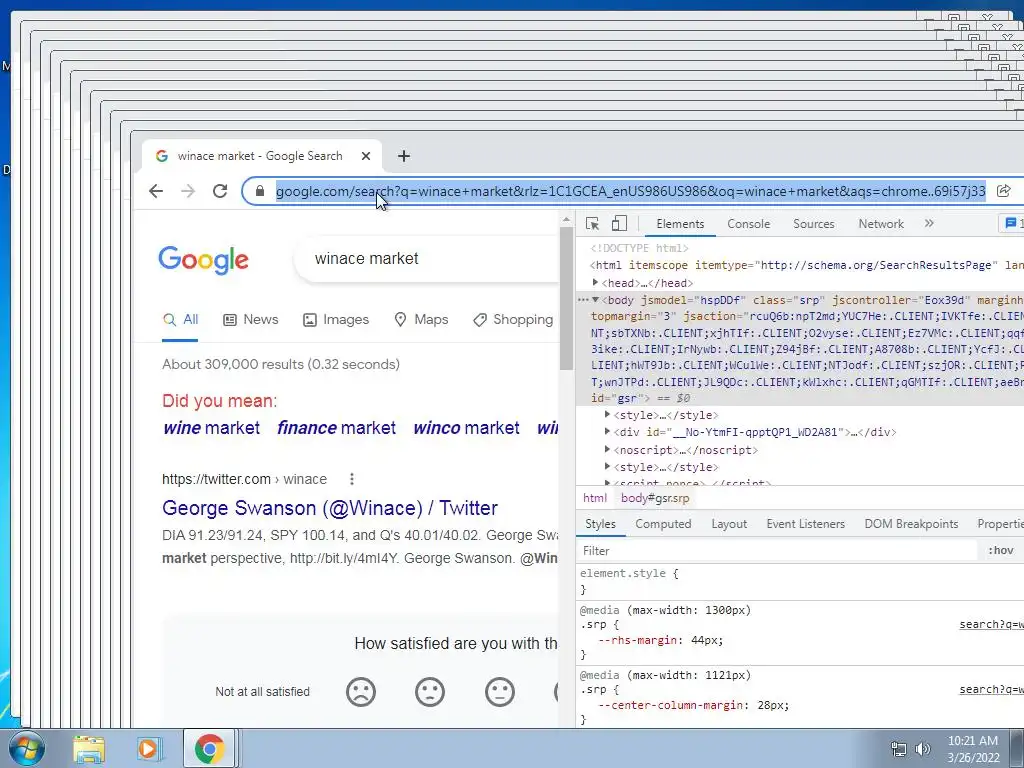Click html breadcrumb in DevTools
The height and width of the screenshot is (768, 1024).
[x=594, y=498]
